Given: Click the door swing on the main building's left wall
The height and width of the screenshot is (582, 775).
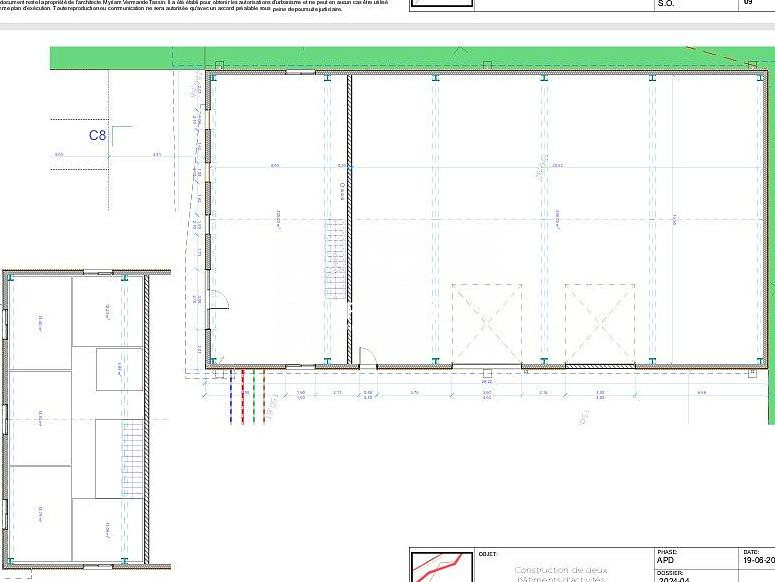Looking at the screenshot, I should click(x=220, y=298).
